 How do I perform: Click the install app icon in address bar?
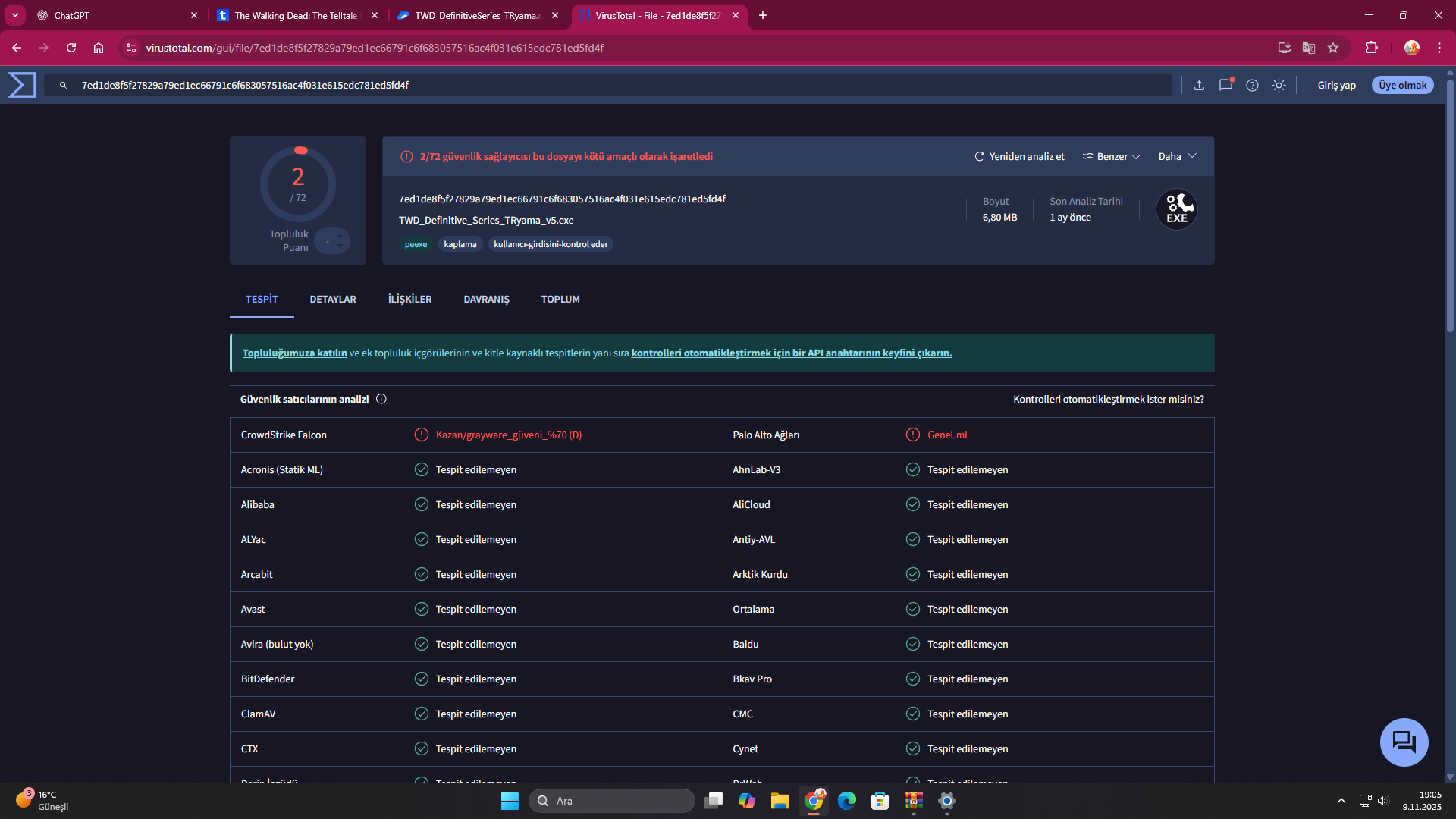pyautogui.click(x=1284, y=48)
